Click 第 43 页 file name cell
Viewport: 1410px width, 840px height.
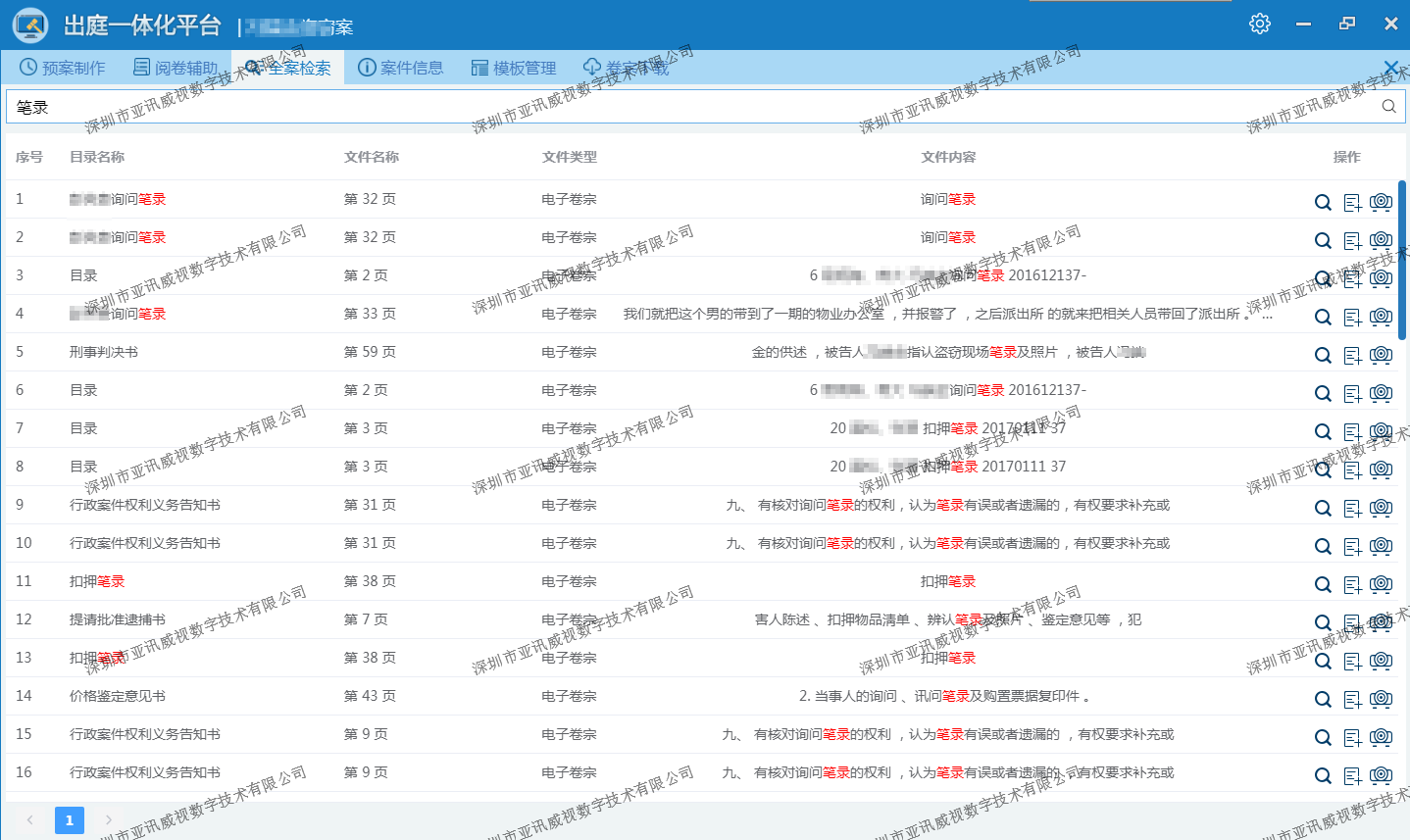click(x=370, y=696)
